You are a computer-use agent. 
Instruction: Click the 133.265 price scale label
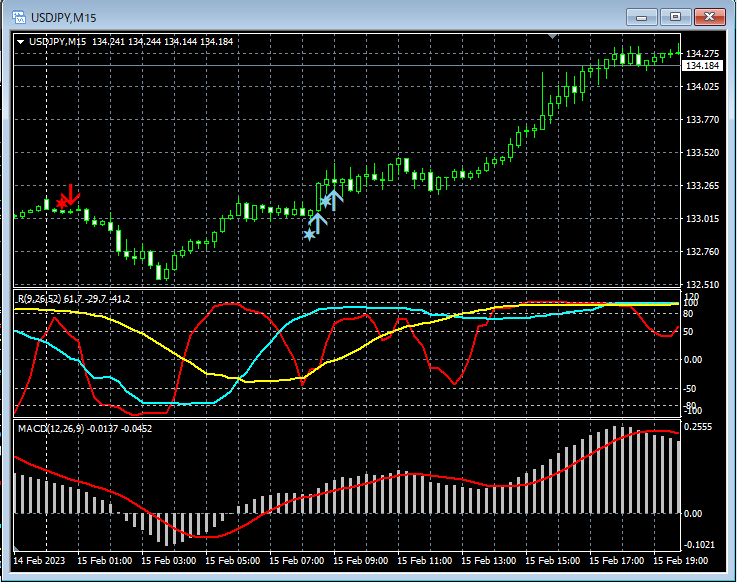(x=702, y=185)
